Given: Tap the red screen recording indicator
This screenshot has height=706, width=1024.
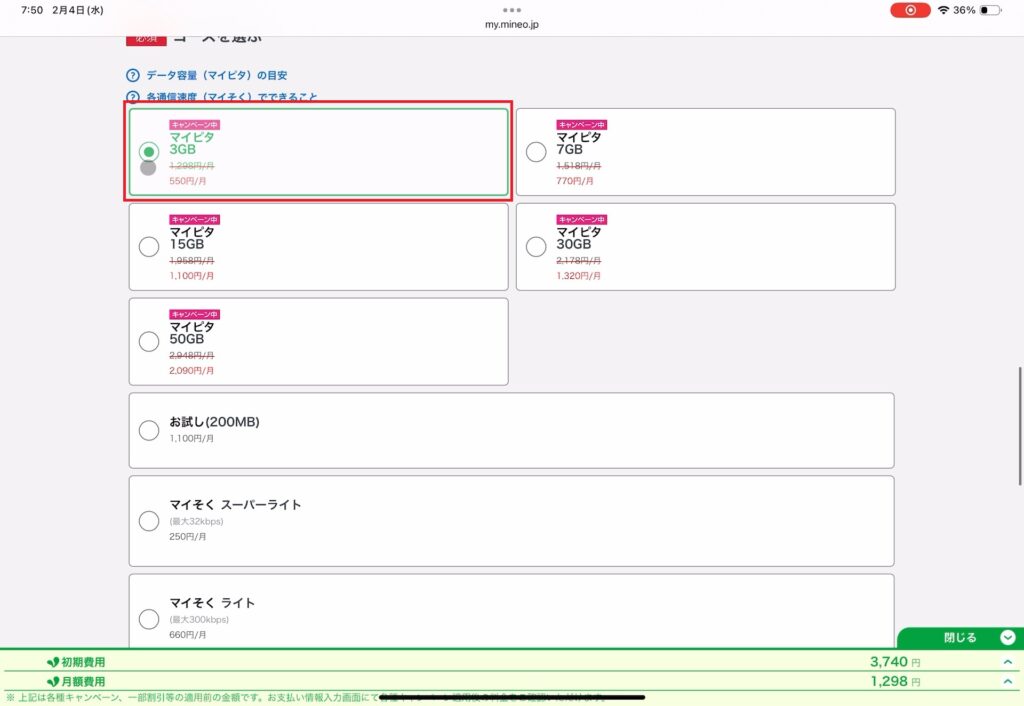Looking at the screenshot, I should click(910, 10).
